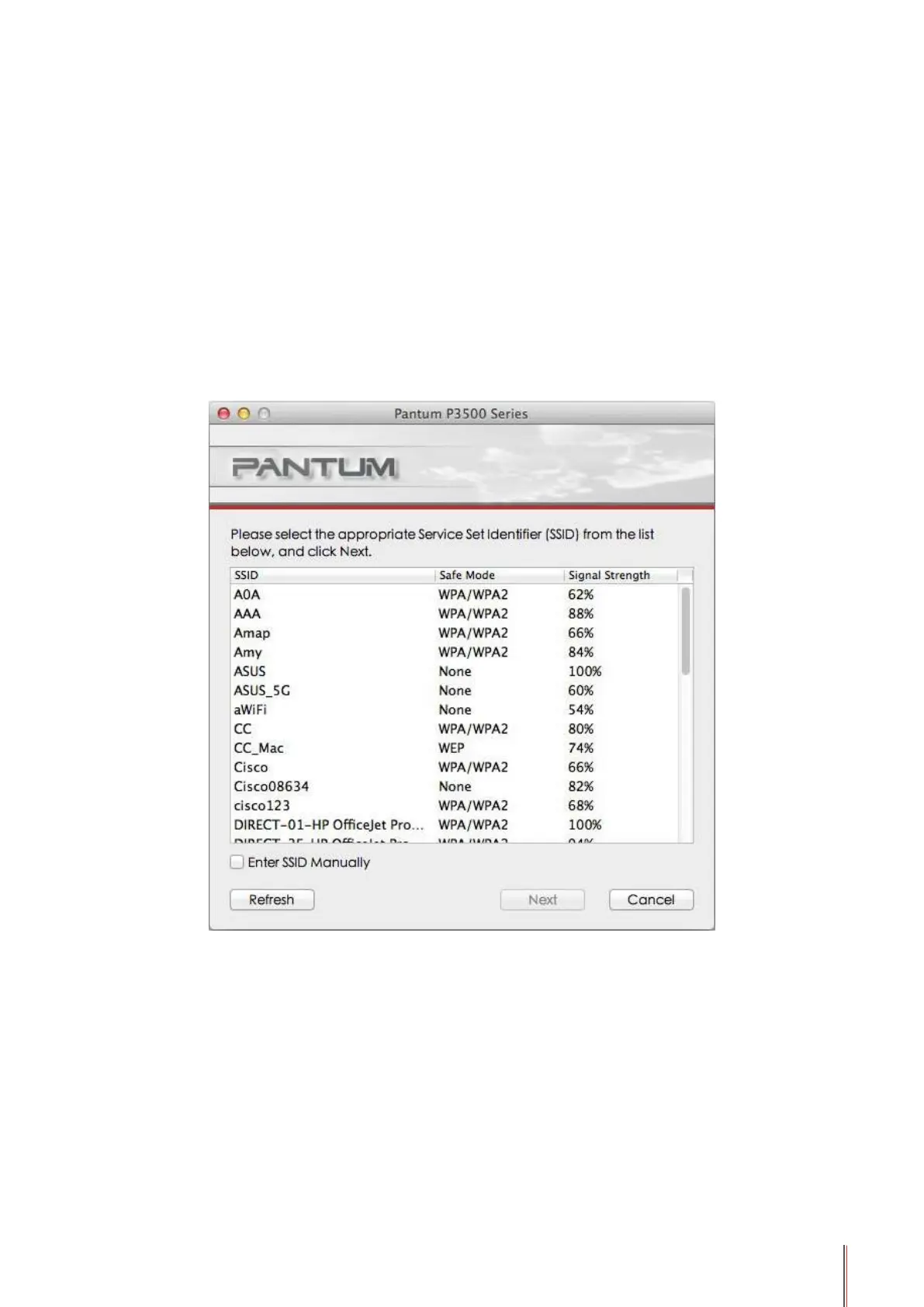The height and width of the screenshot is (1307, 924).
Task: Sort by the Signal Strength column header
Action: coord(621,575)
